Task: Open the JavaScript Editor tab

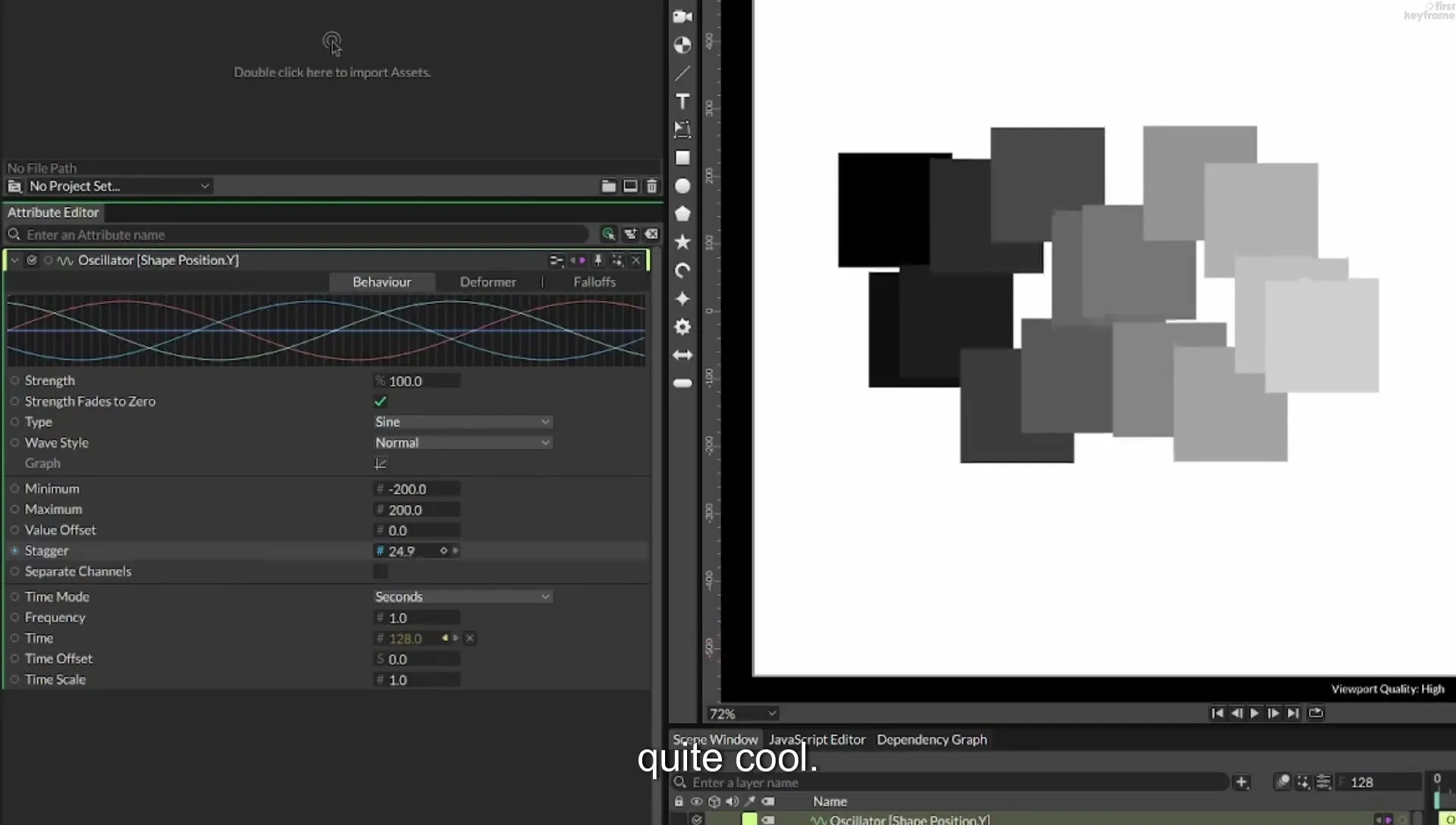Action: click(x=817, y=739)
